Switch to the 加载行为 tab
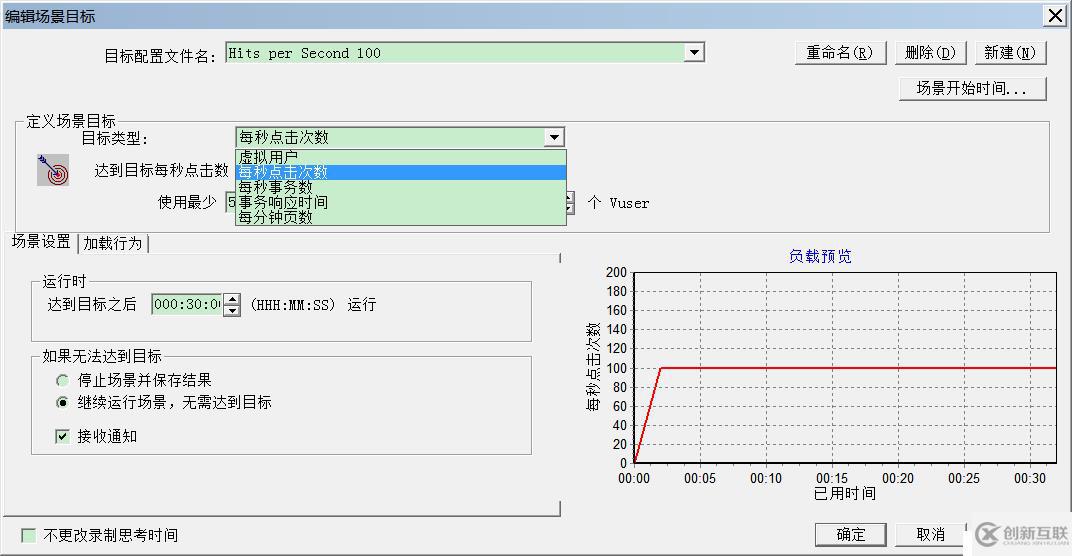 tap(113, 243)
